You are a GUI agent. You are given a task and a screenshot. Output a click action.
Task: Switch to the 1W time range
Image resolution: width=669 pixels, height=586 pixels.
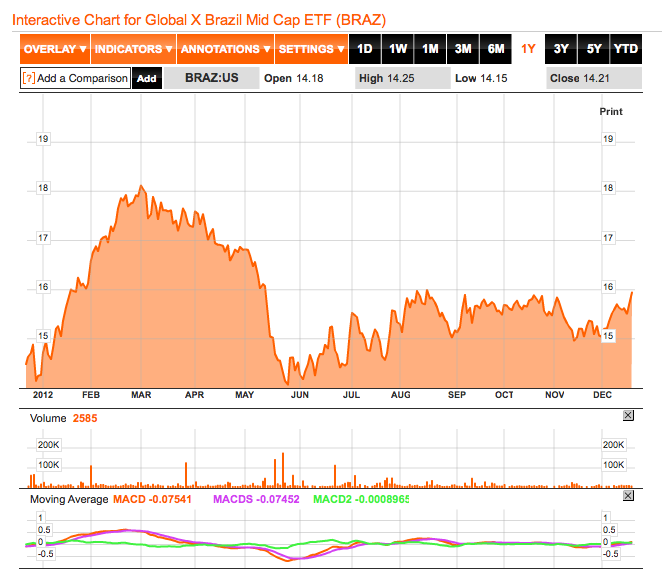pos(398,49)
